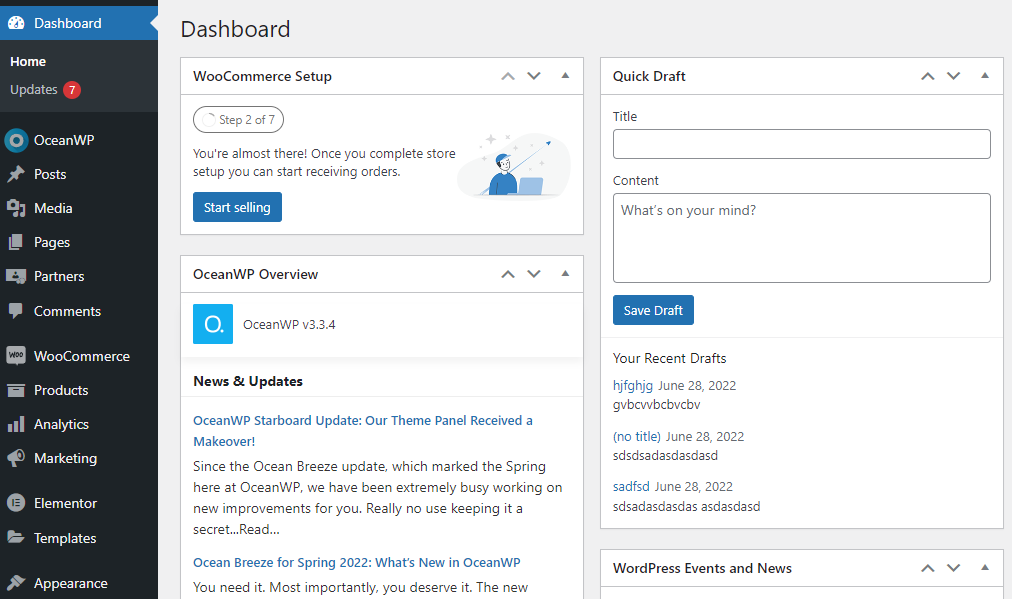The image size is (1012, 599).
Task: Move WooCommerce Setup panel down
Action: [x=534, y=76]
